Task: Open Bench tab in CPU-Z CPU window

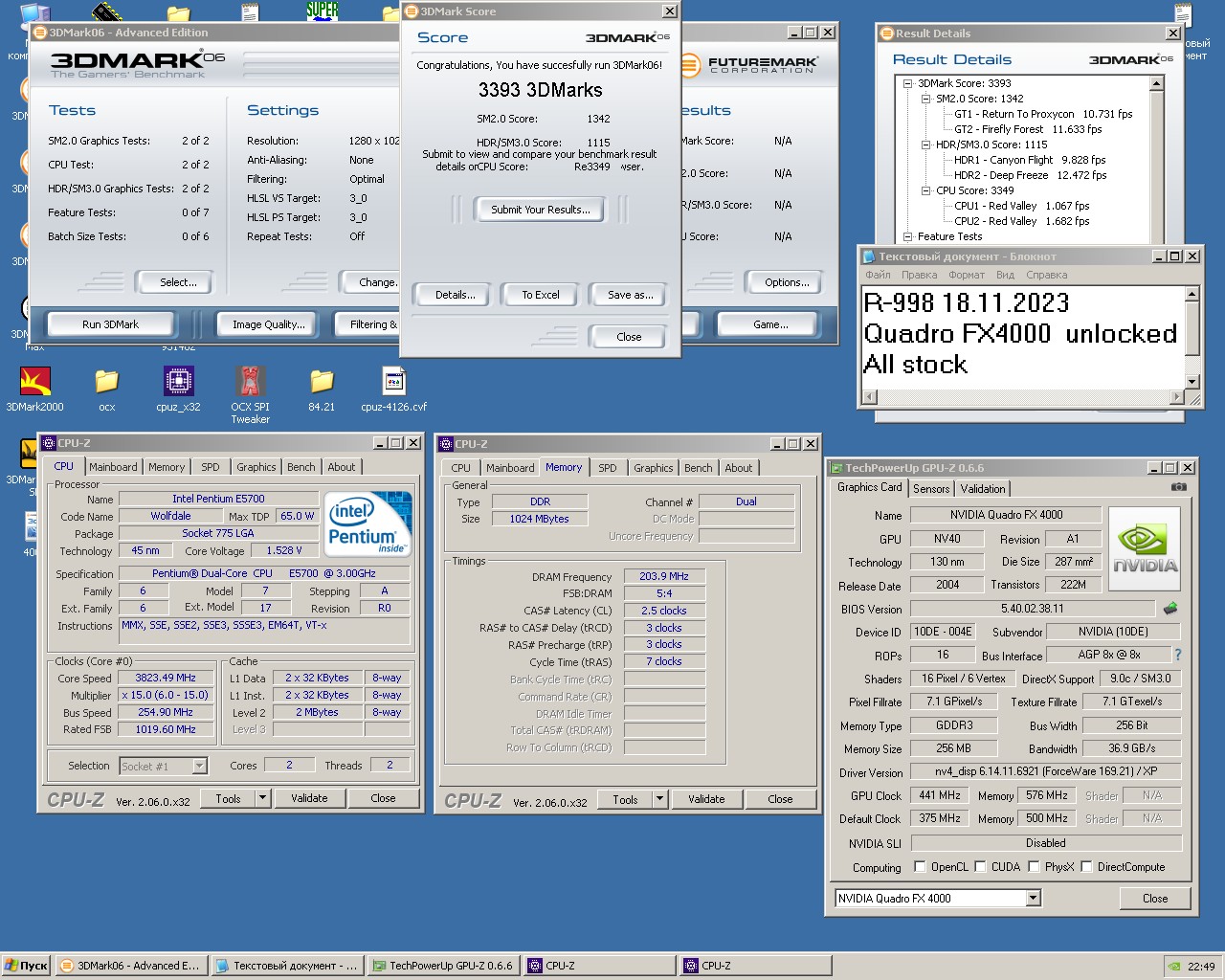Action: [301, 467]
